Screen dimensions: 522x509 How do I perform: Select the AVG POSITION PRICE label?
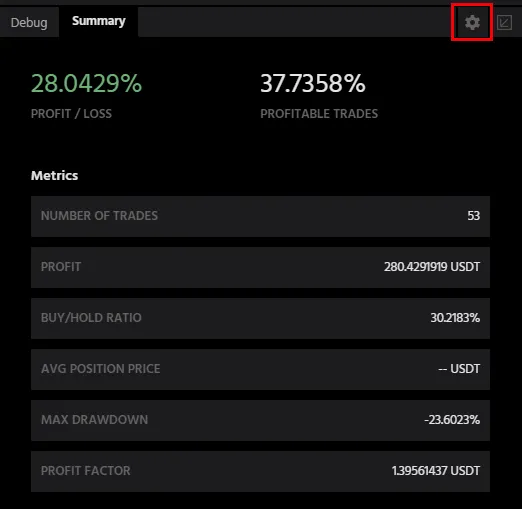100,369
